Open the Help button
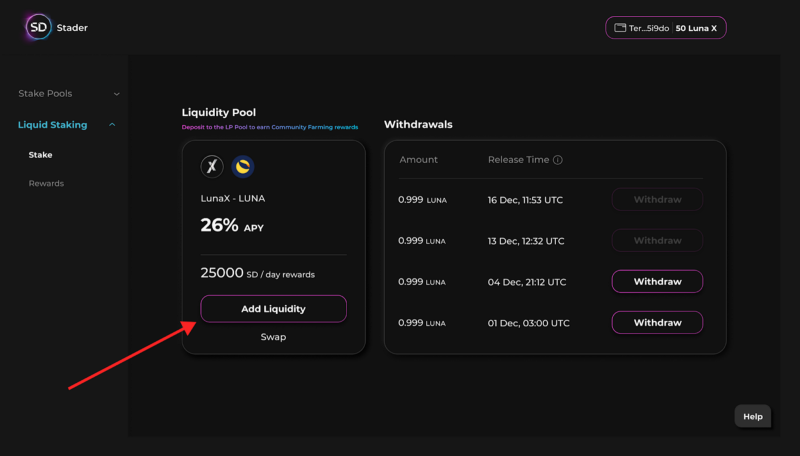 (753, 416)
